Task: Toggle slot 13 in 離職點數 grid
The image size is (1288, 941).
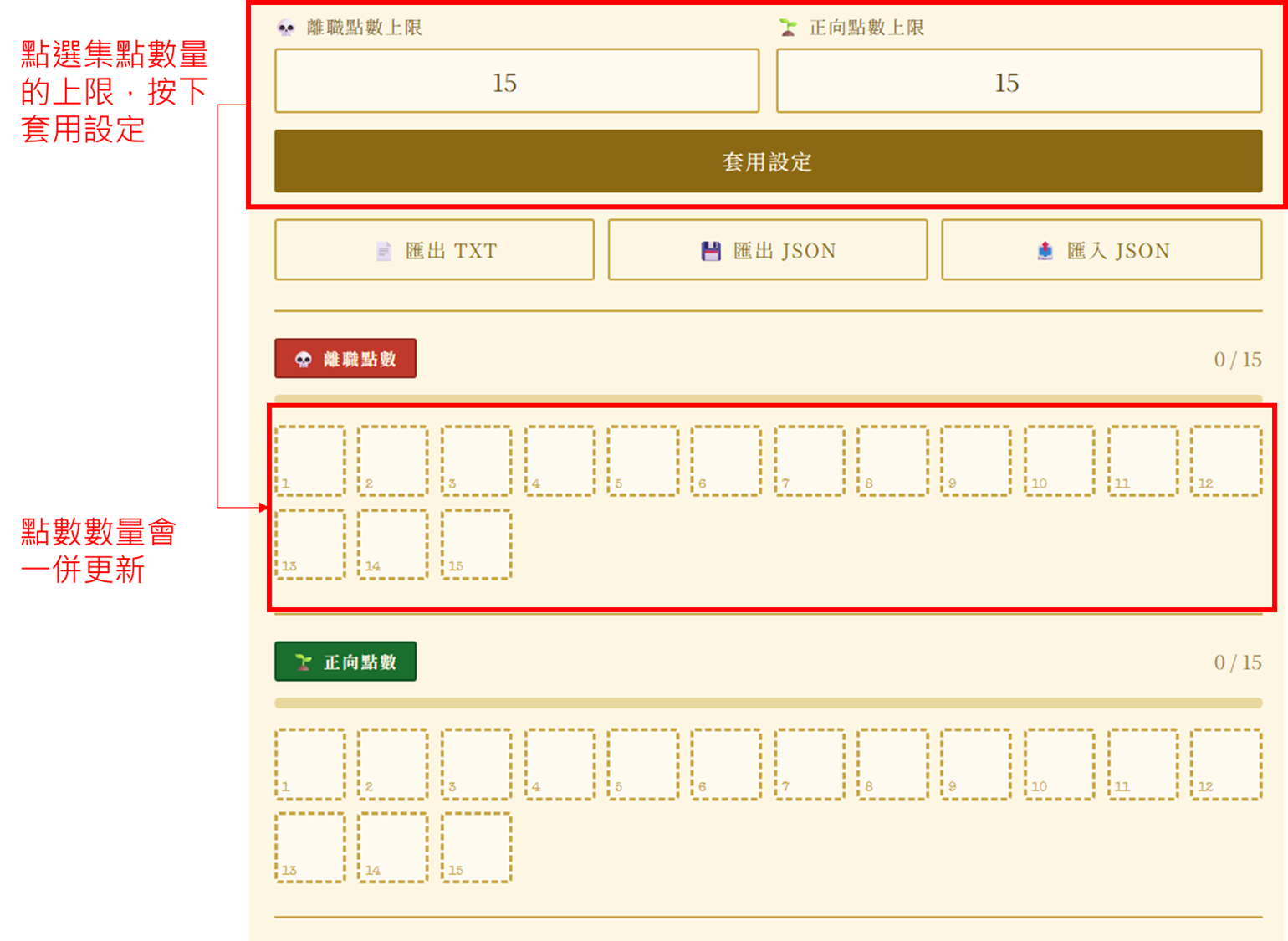Action: click(x=310, y=545)
